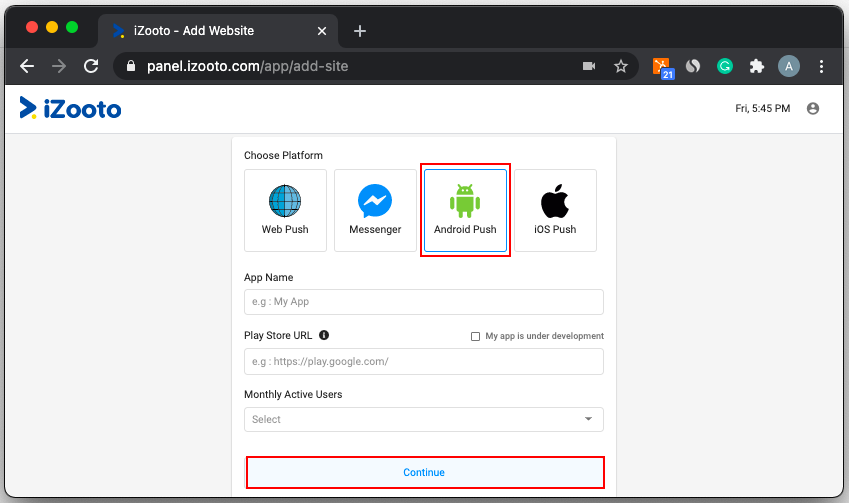Click the iZooto logo

click(x=70, y=108)
